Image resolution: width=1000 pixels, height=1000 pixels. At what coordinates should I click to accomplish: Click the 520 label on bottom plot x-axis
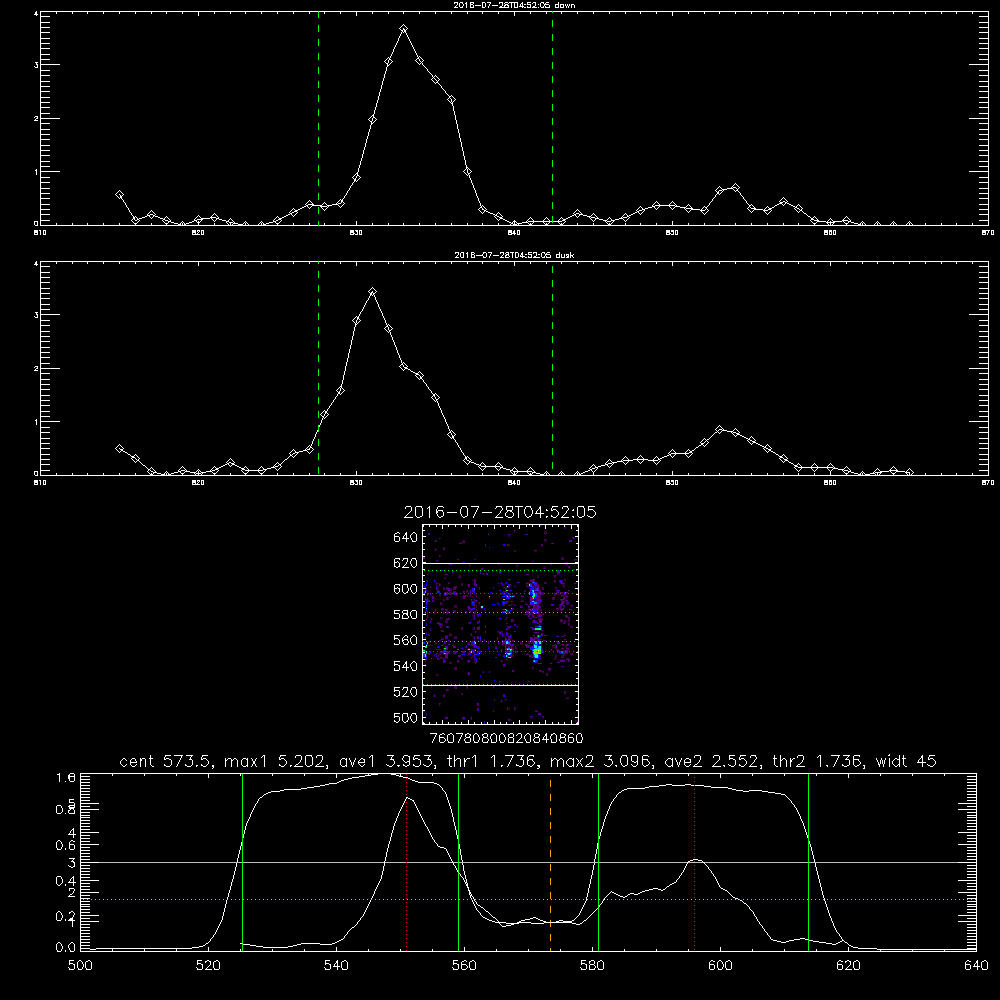tap(208, 966)
